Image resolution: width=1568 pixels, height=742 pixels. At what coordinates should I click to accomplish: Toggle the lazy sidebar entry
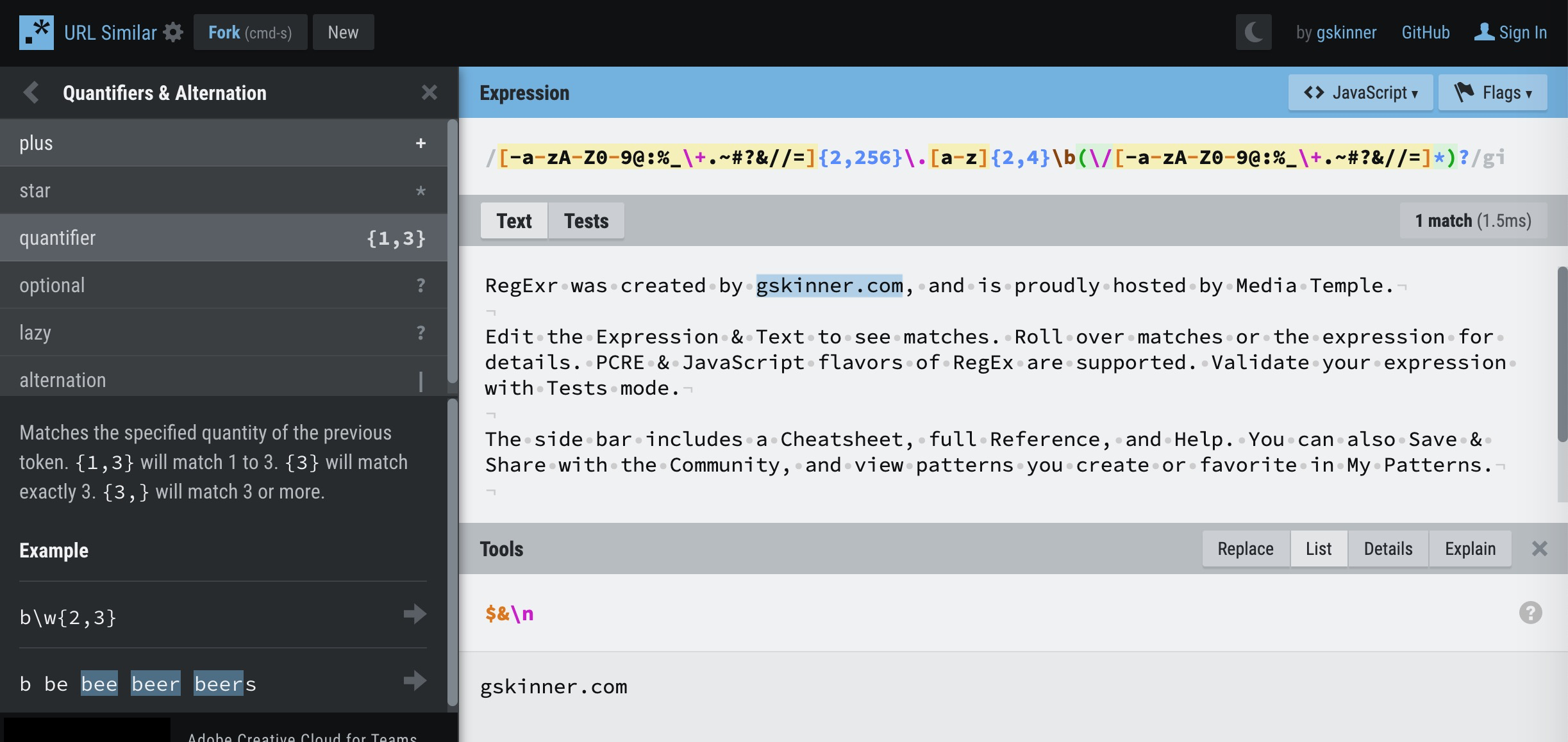pos(224,332)
